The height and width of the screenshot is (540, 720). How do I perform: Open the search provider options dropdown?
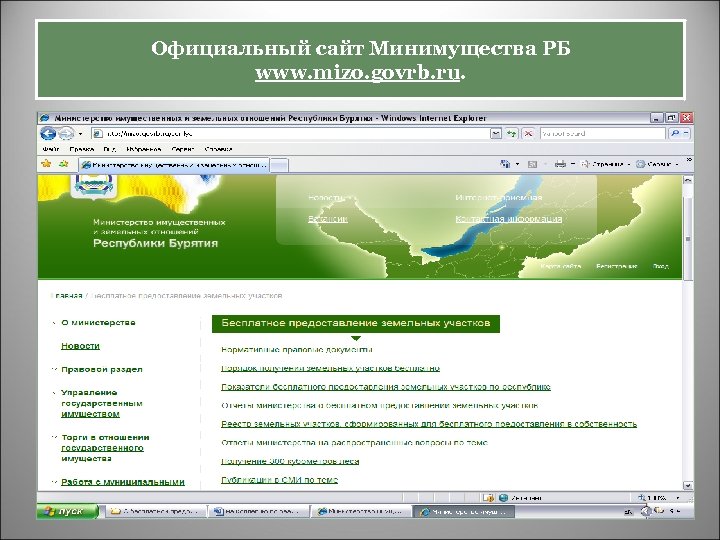[686, 134]
